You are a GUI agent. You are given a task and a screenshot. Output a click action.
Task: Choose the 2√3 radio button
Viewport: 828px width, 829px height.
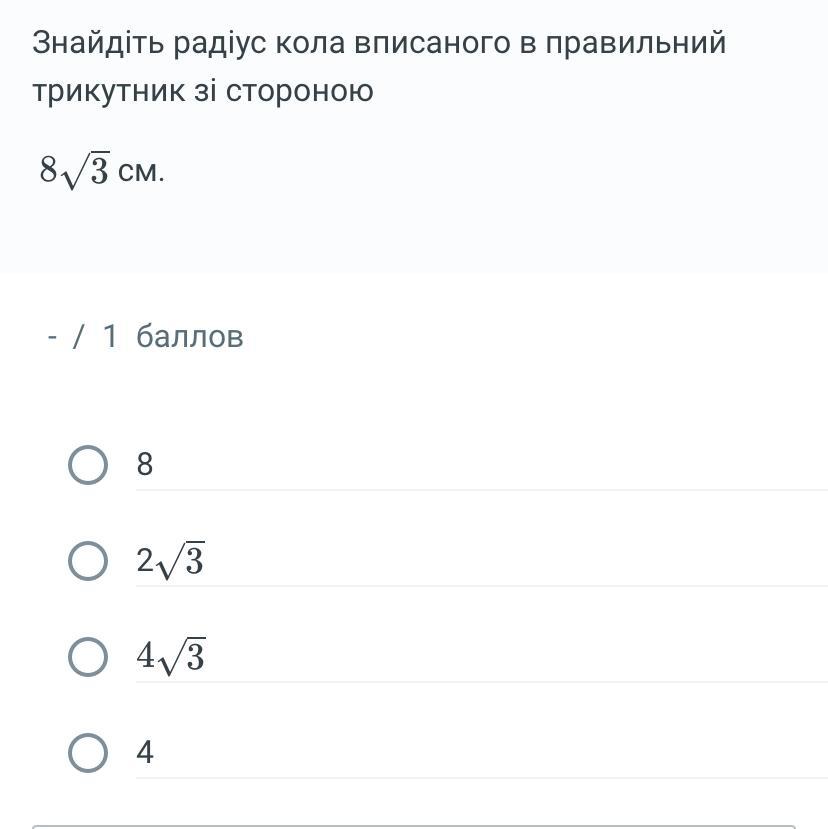88,561
